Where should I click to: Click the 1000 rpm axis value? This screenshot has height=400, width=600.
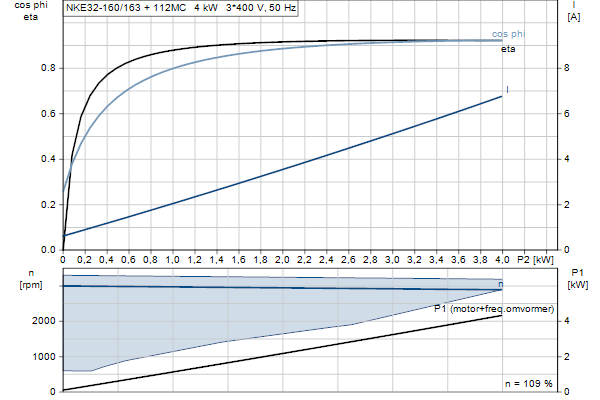pos(44,356)
